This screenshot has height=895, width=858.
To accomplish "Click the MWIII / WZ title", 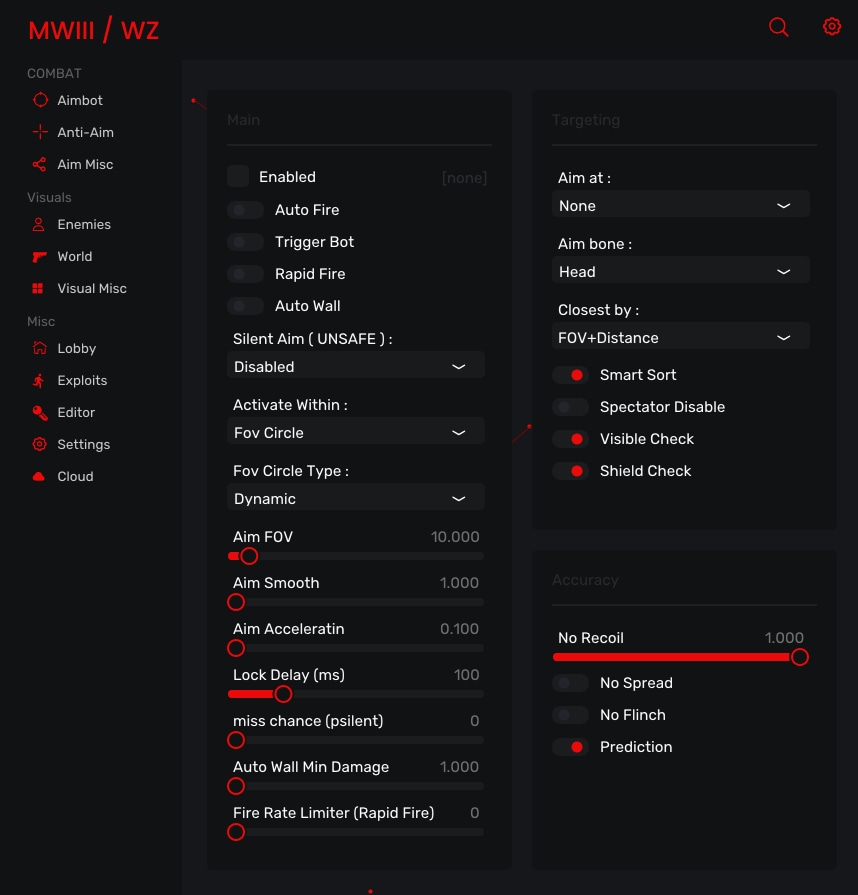I will (x=93, y=30).
